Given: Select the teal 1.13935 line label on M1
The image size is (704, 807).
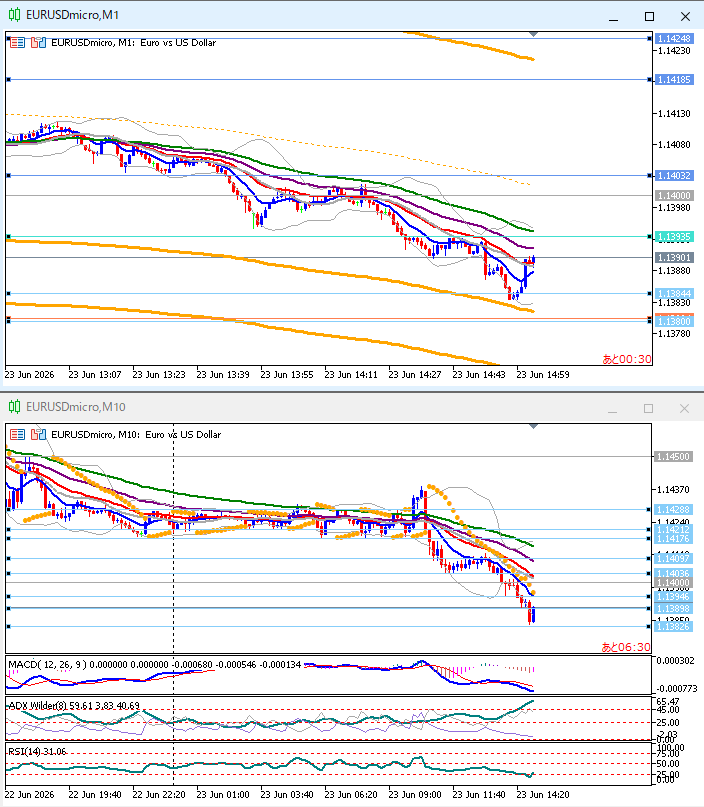Looking at the screenshot, I should coord(674,237).
